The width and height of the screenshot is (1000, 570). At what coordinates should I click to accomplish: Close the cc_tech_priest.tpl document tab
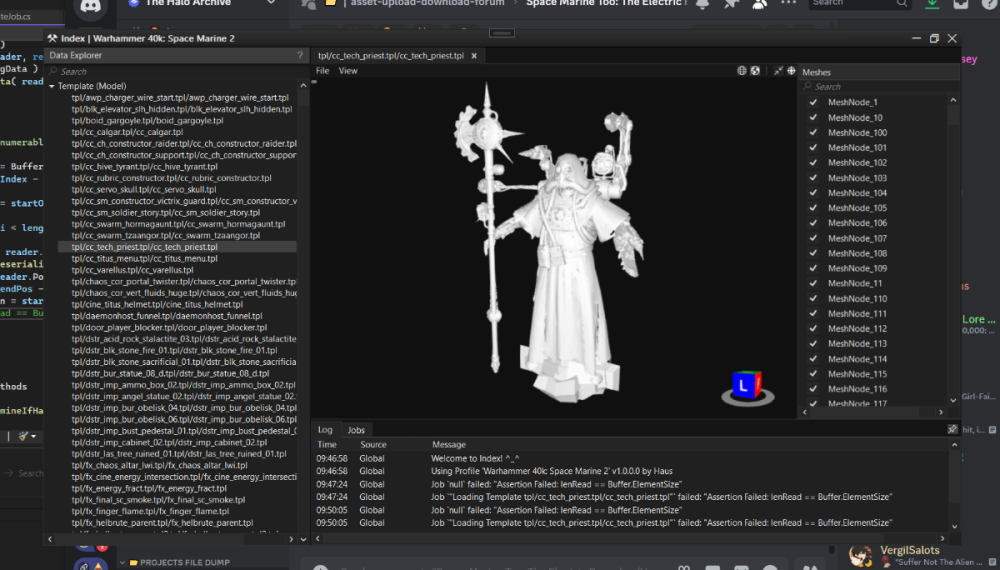tap(473, 56)
